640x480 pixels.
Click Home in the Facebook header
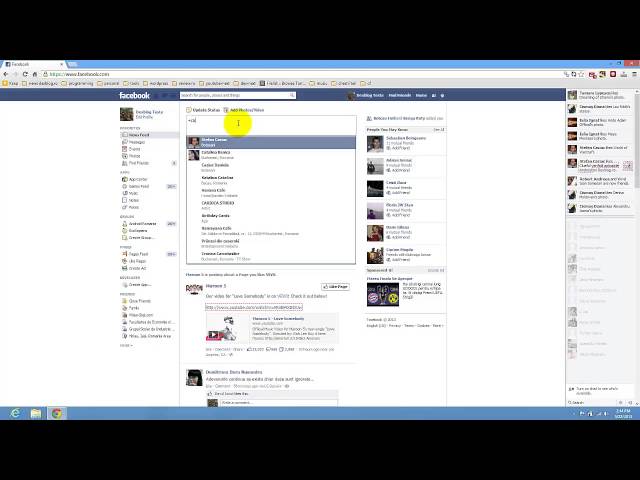(x=421, y=96)
